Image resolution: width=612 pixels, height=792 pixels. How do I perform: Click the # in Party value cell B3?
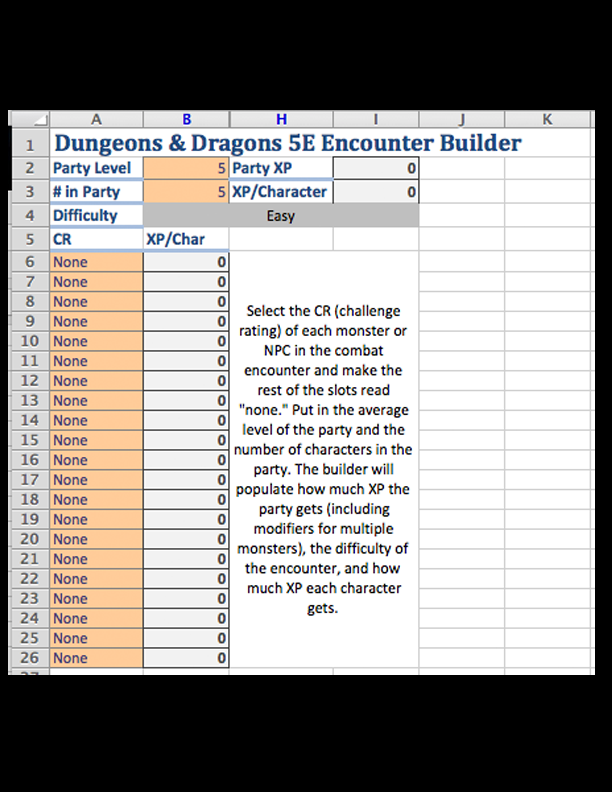click(x=186, y=192)
